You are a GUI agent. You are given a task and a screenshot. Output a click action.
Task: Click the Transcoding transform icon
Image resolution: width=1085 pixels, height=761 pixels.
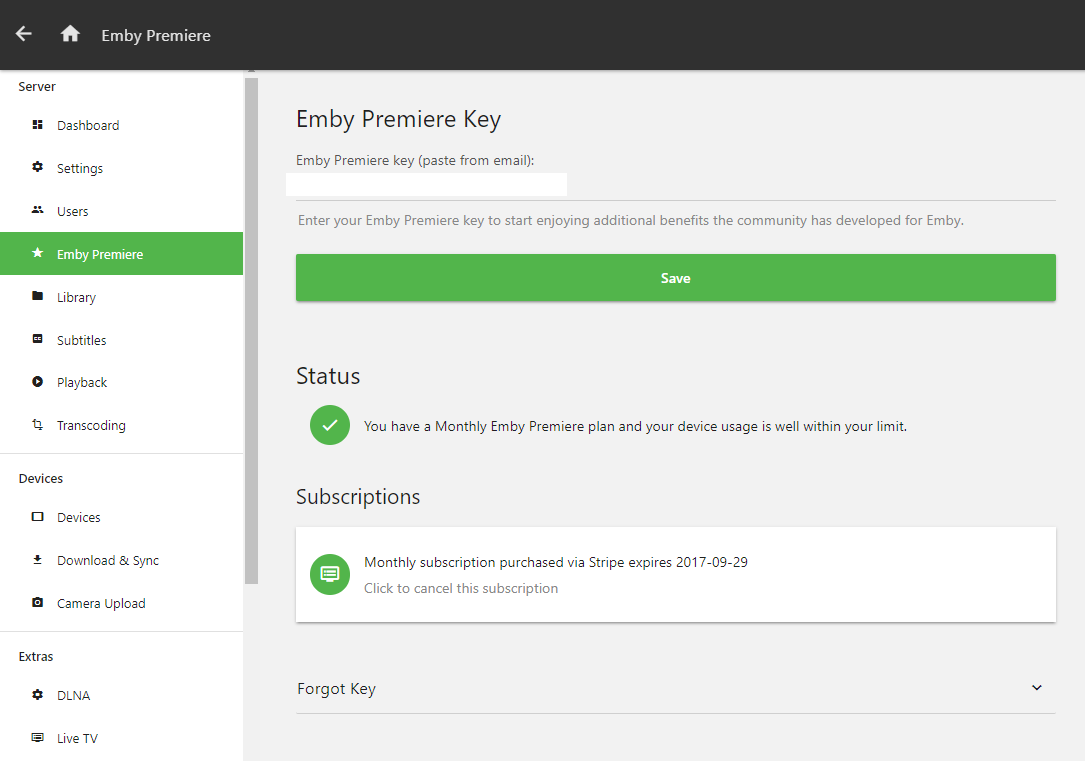click(x=37, y=424)
